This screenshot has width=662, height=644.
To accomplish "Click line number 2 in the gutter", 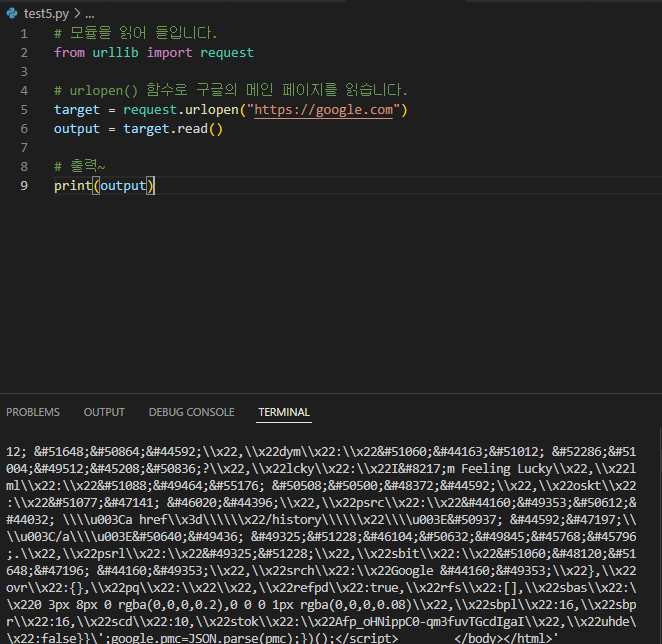I will point(24,53).
